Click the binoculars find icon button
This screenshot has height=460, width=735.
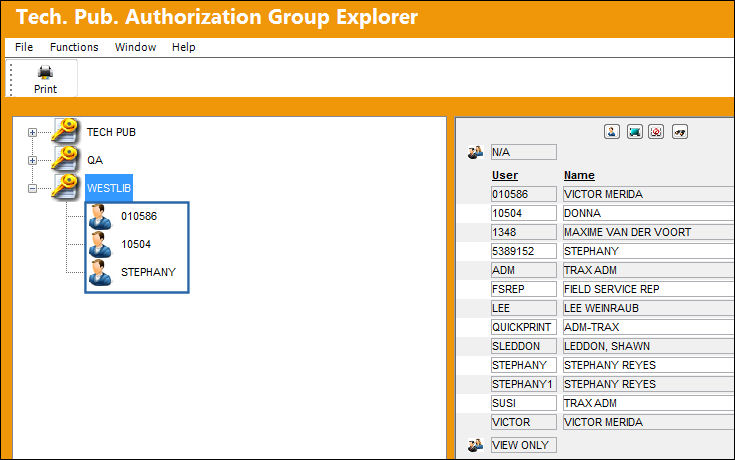[x=680, y=132]
